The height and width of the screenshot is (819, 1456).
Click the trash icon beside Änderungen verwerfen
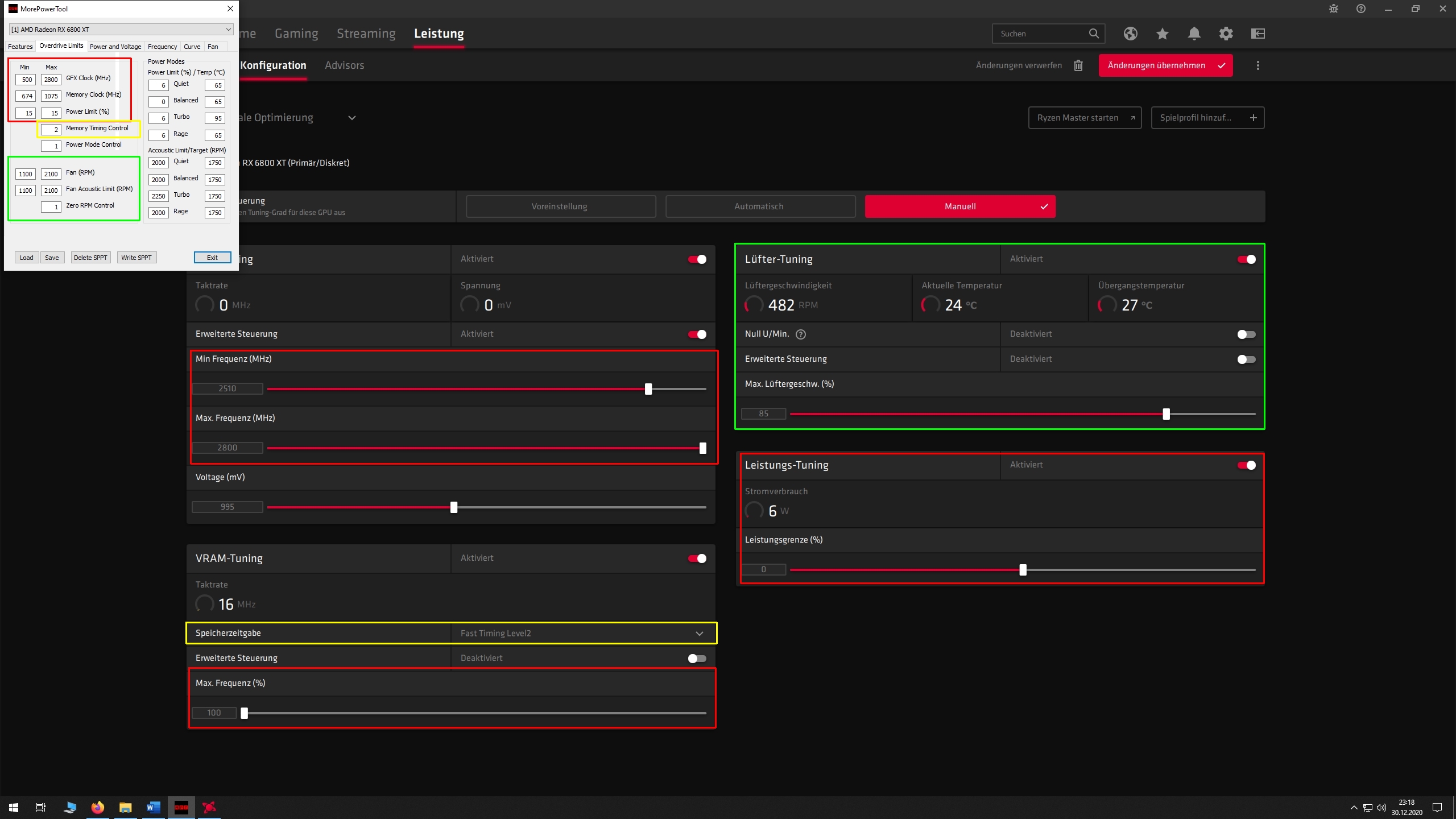tap(1078, 65)
